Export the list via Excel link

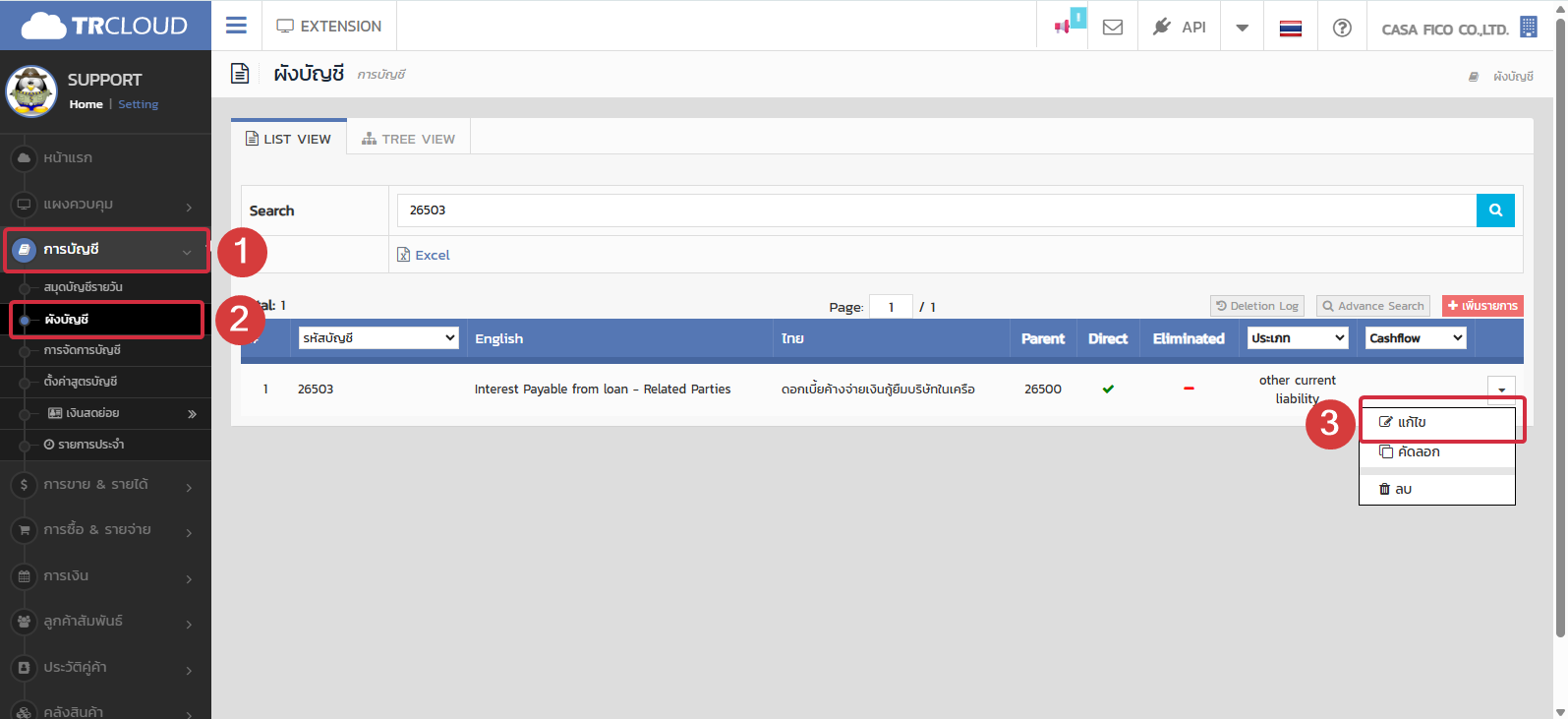[424, 255]
